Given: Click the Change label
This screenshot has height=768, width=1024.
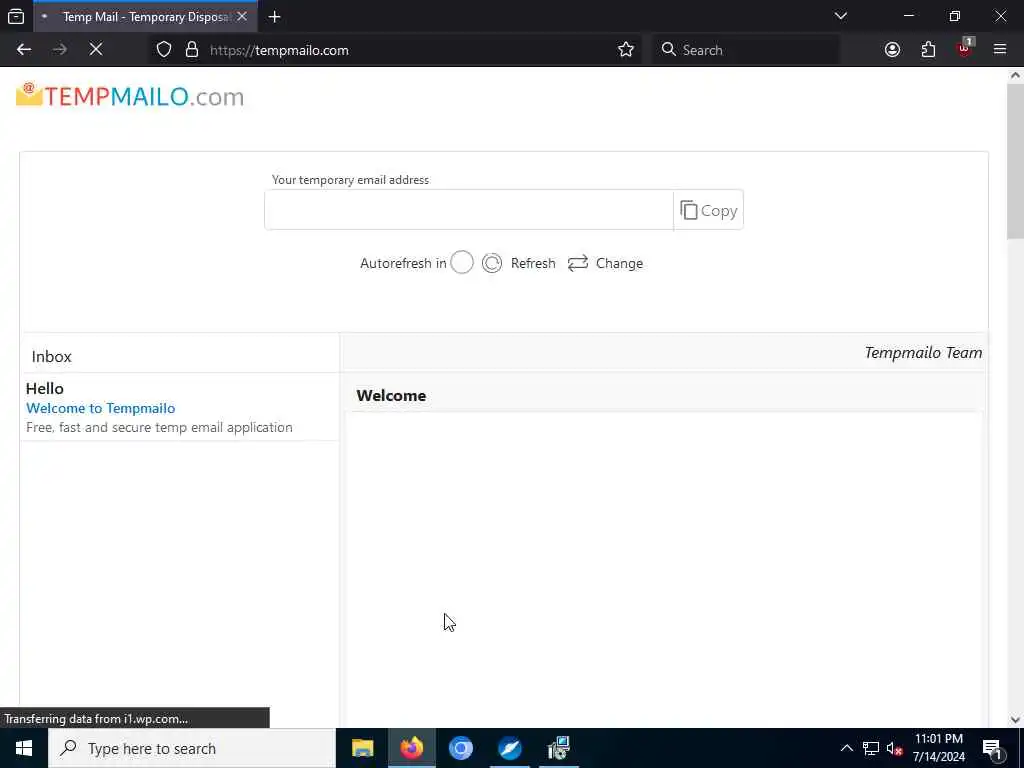Looking at the screenshot, I should tap(619, 263).
